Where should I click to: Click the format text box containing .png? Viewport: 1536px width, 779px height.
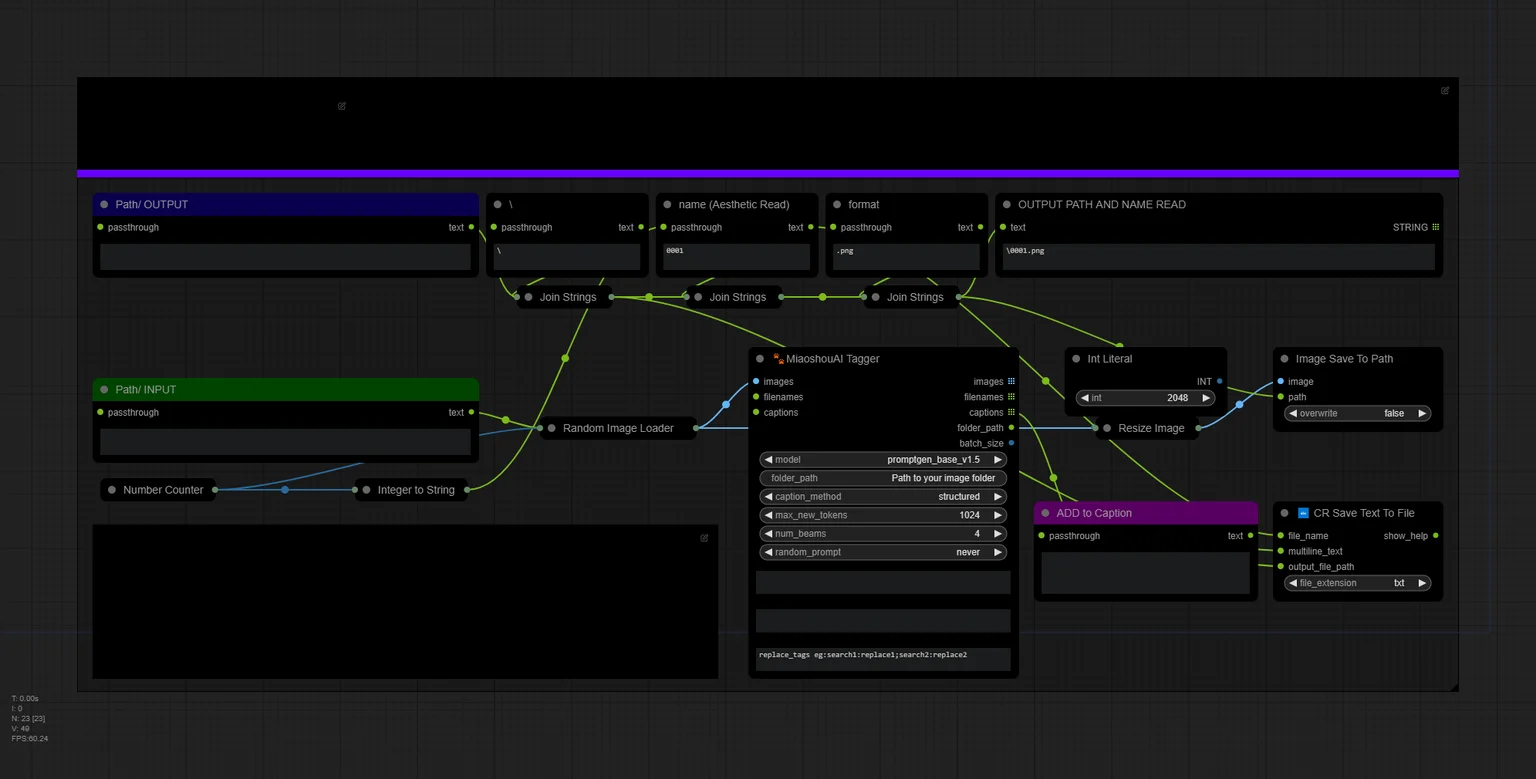pos(906,257)
